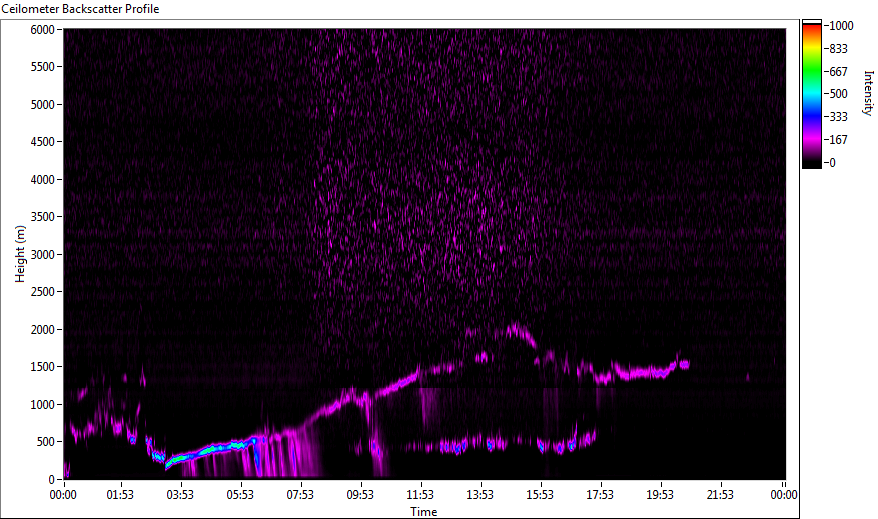Click the intensity color ramp bar

coord(811,95)
